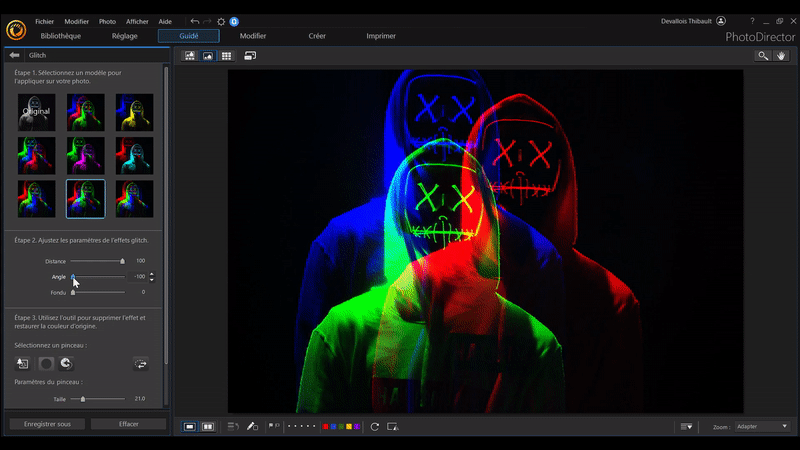Select the yellow-blue glitch preset thumbnail
This screenshot has height=450, width=800.
point(134,112)
